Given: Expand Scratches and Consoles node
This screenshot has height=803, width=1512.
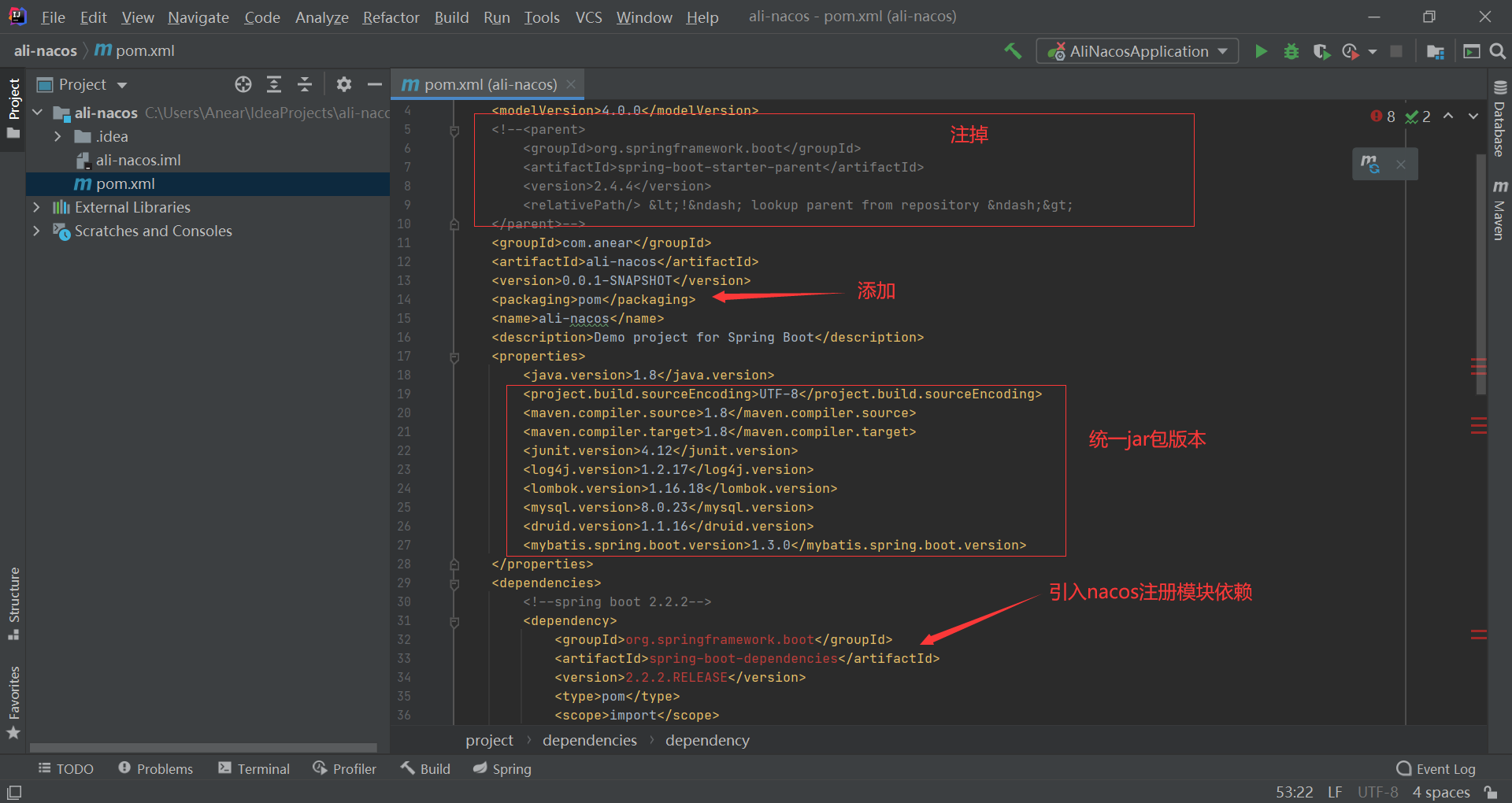Looking at the screenshot, I should (x=37, y=231).
